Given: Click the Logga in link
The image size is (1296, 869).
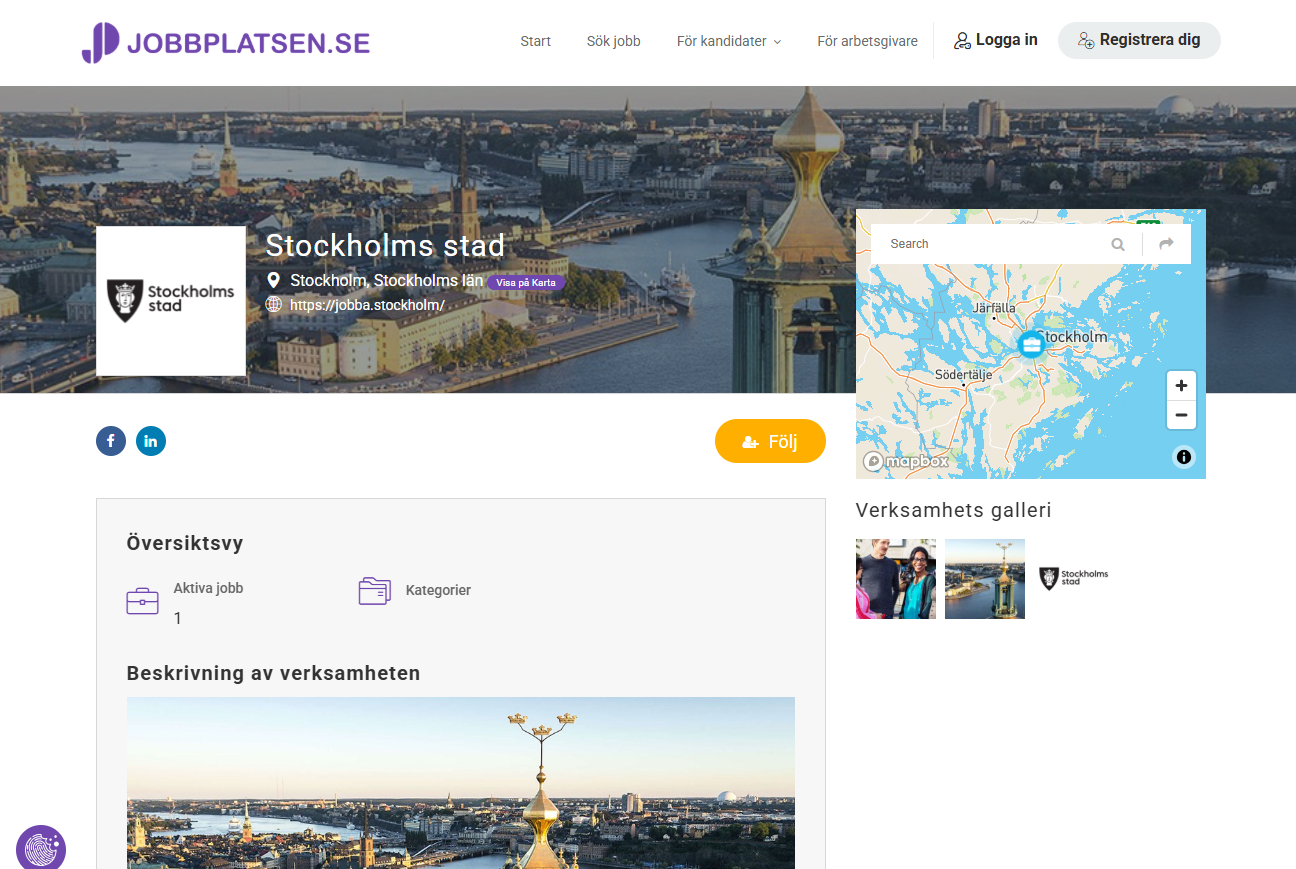Looking at the screenshot, I should (995, 40).
